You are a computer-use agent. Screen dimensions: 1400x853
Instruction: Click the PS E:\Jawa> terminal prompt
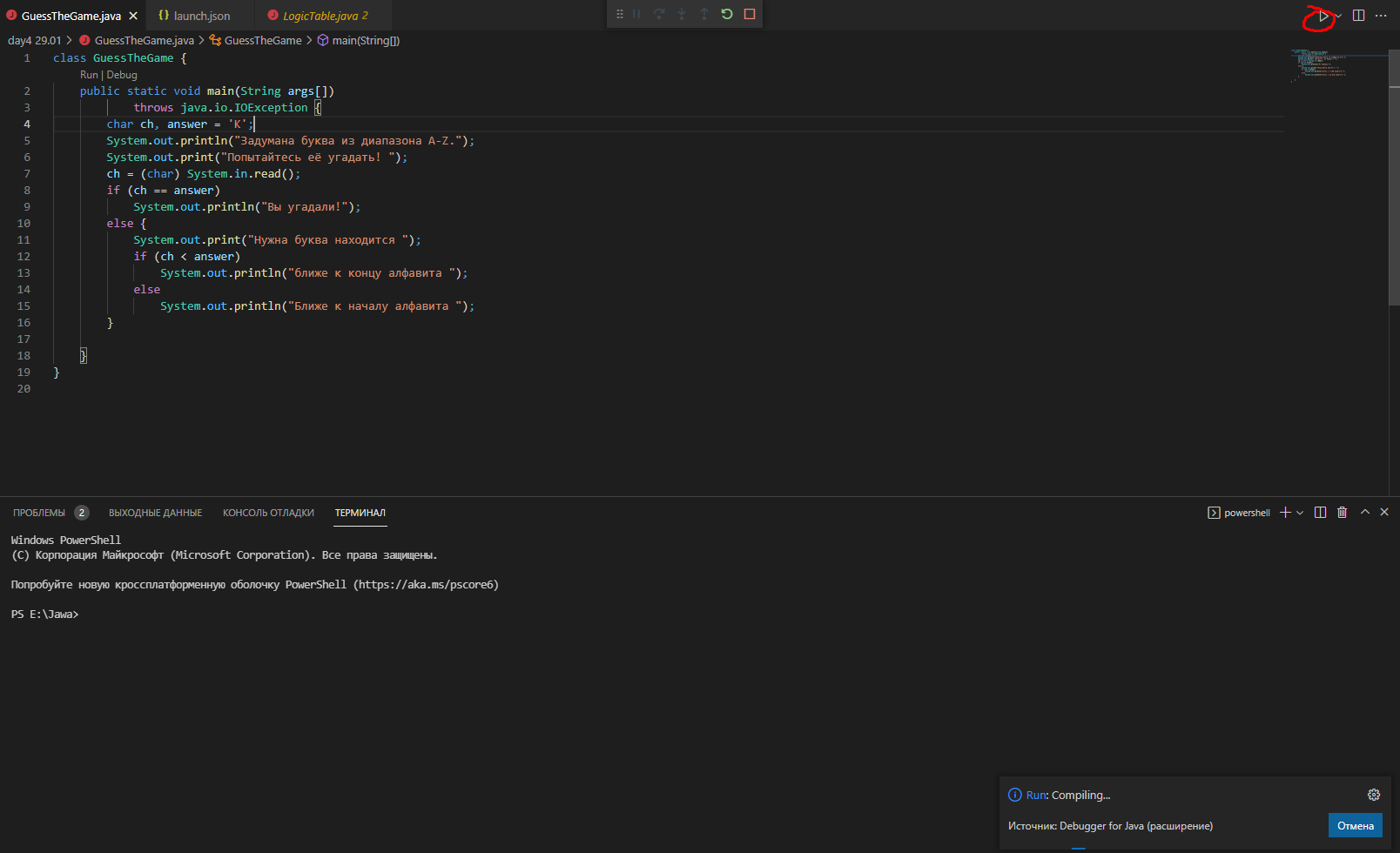click(x=45, y=615)
